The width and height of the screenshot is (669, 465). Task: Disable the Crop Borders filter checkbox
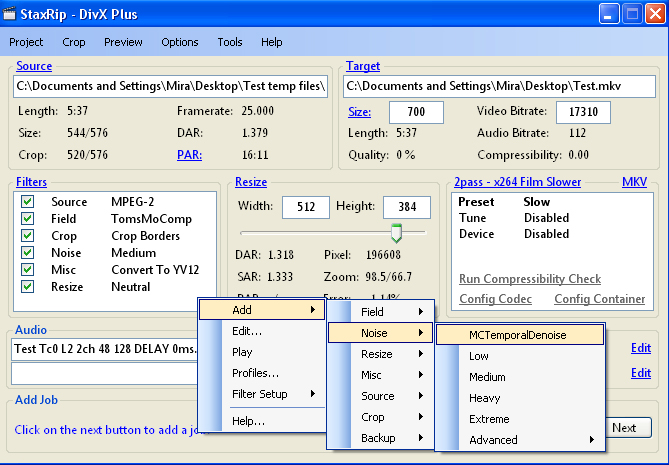(28, 235)
